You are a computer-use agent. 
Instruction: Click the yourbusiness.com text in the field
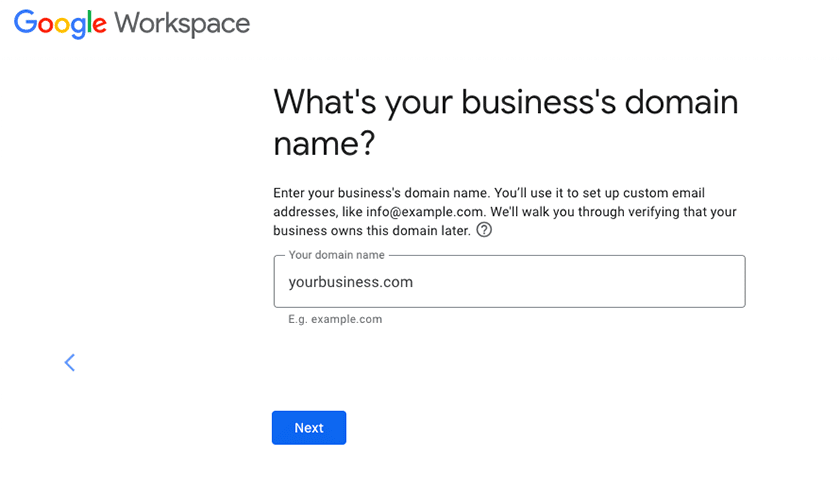[351, 282]
